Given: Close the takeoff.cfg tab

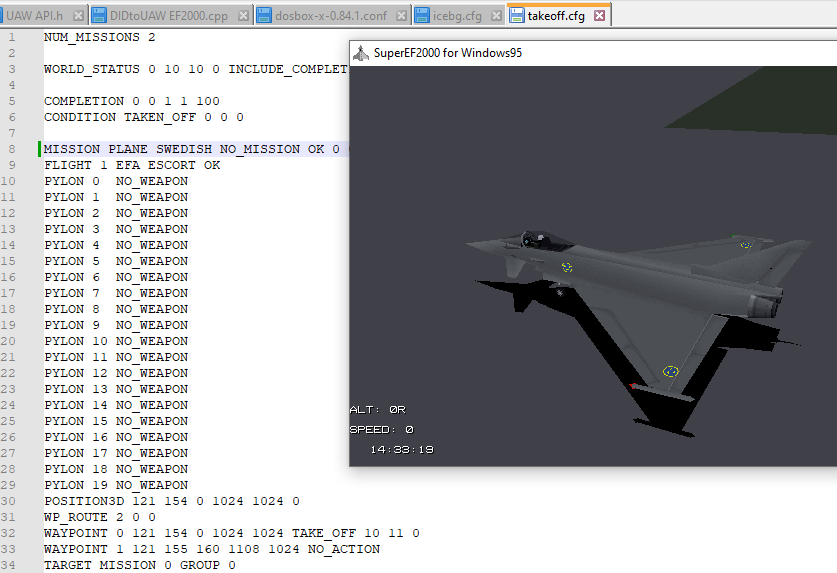Looking at the screenshot, I should [x=599, y=16].
